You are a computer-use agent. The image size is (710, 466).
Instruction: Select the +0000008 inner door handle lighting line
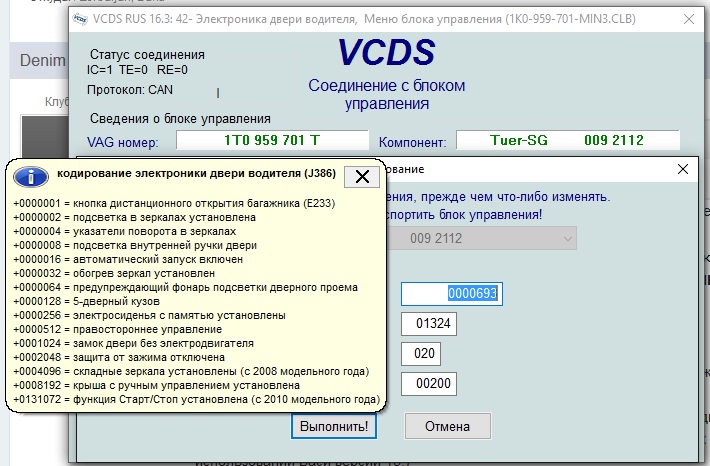click(135, 245)
